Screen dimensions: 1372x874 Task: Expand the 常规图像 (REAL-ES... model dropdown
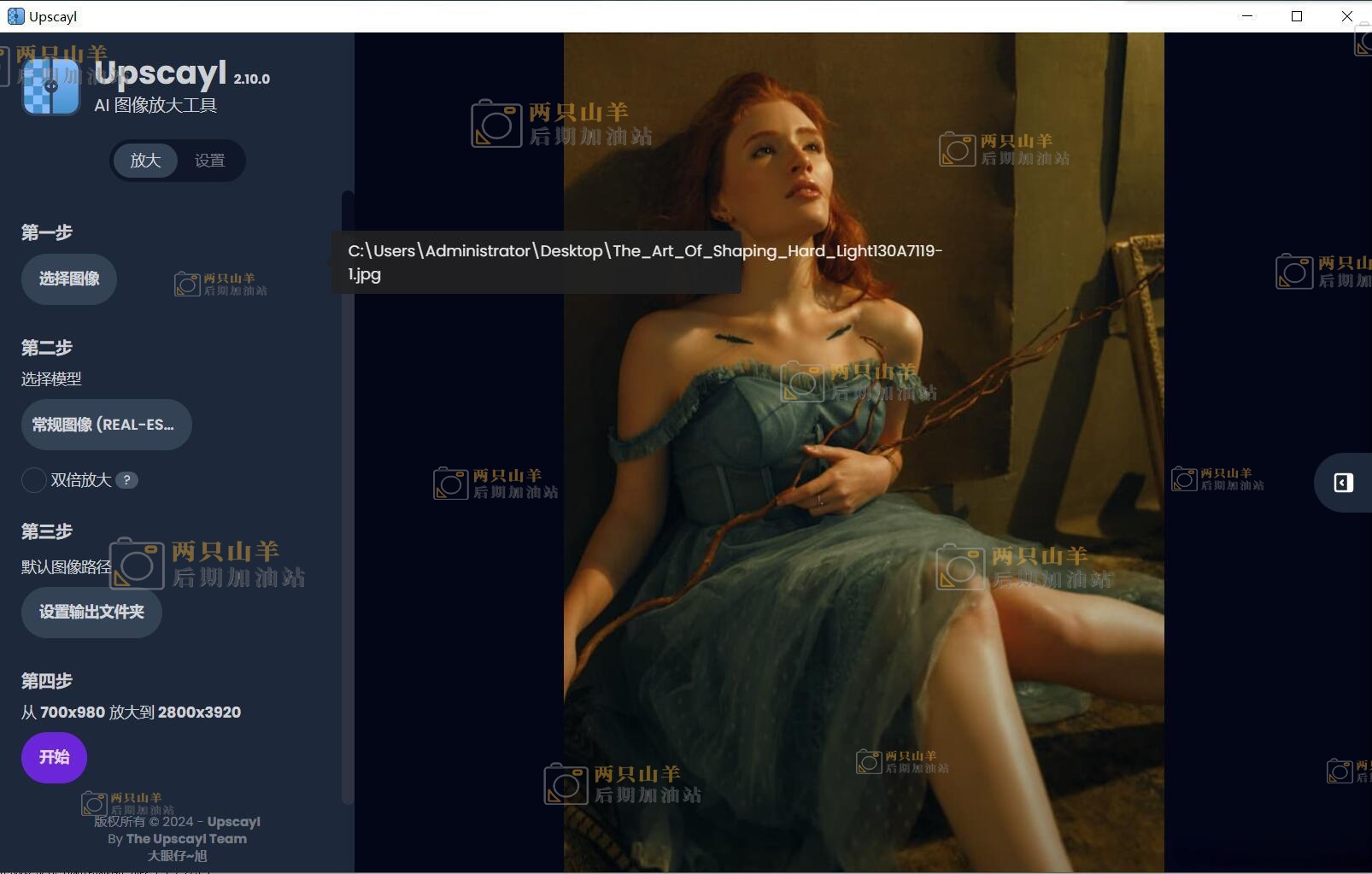coord(106,425)
